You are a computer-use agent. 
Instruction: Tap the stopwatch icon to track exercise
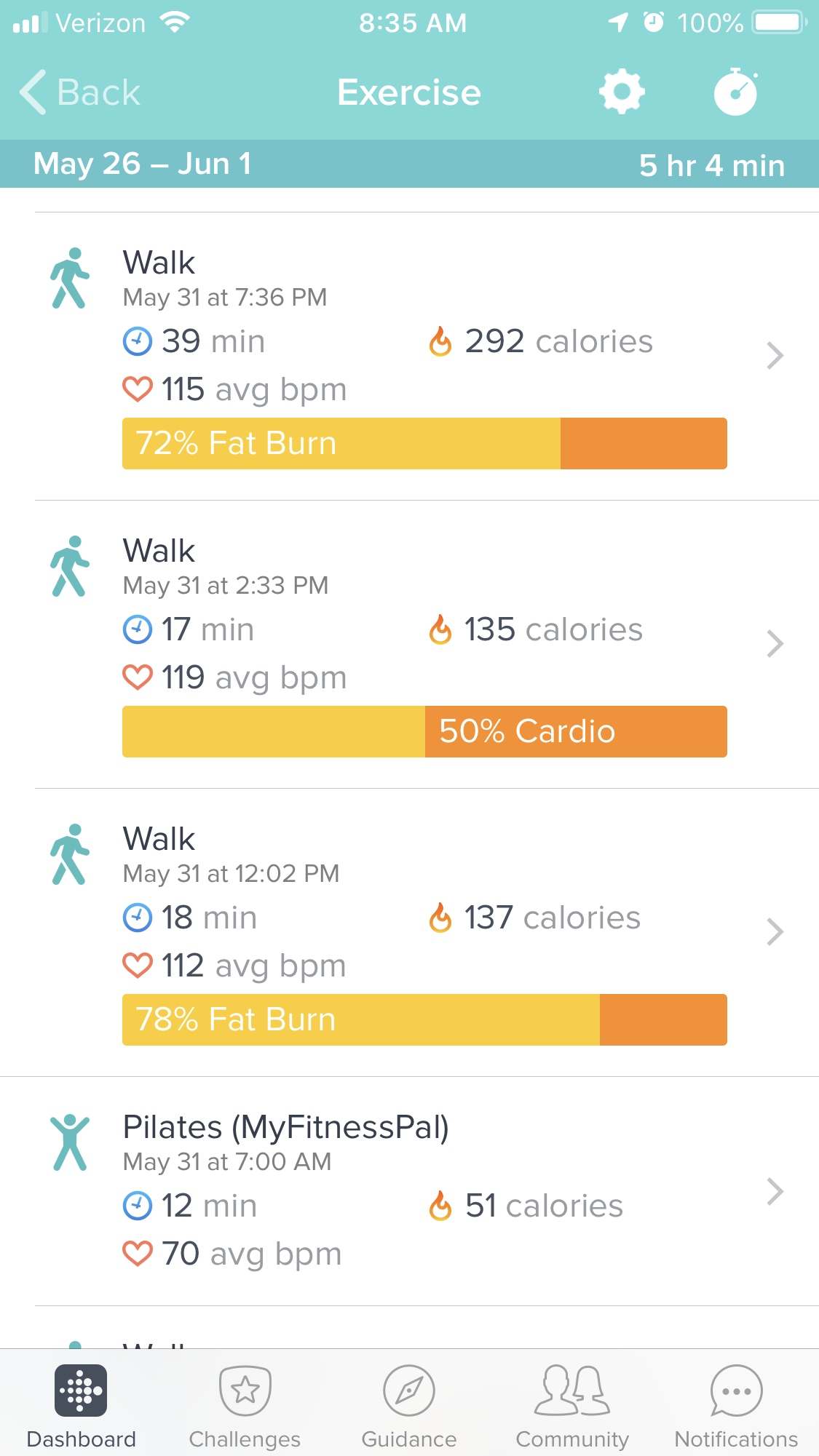pos(736,92)
